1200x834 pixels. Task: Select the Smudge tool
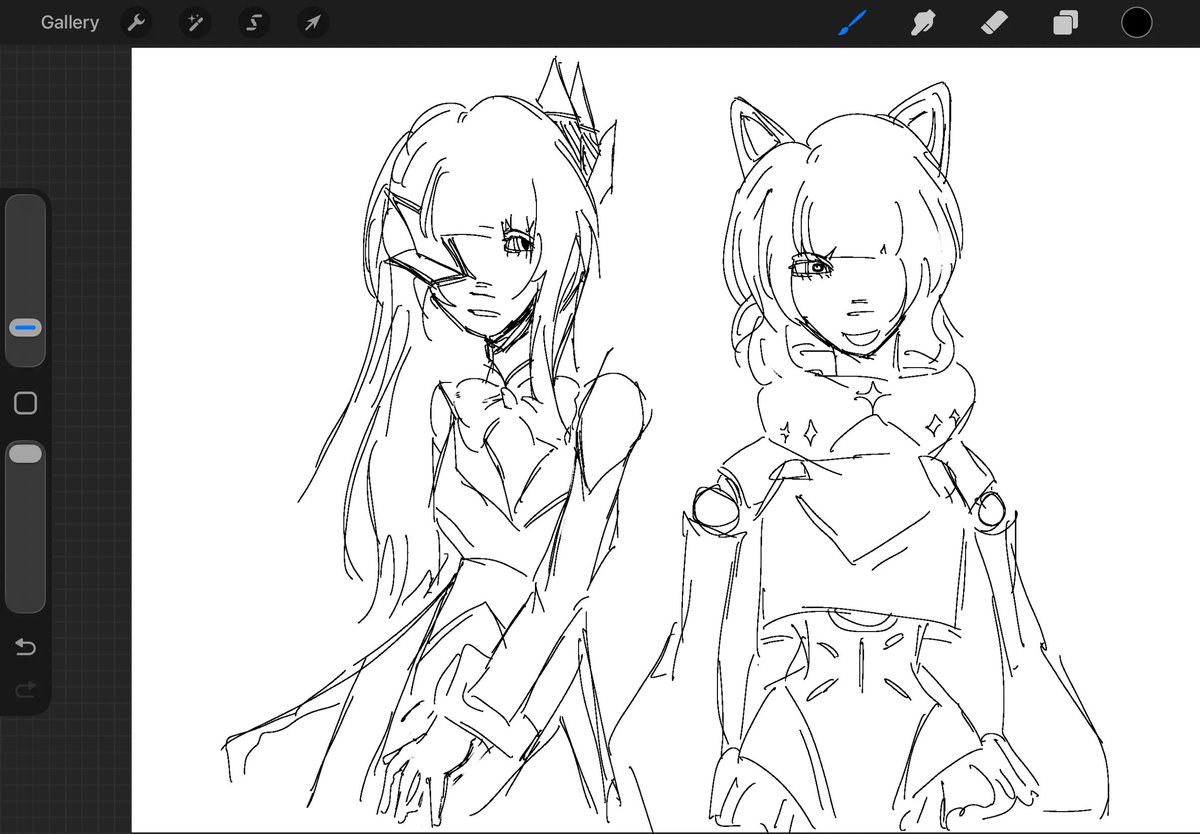[923, 22]
